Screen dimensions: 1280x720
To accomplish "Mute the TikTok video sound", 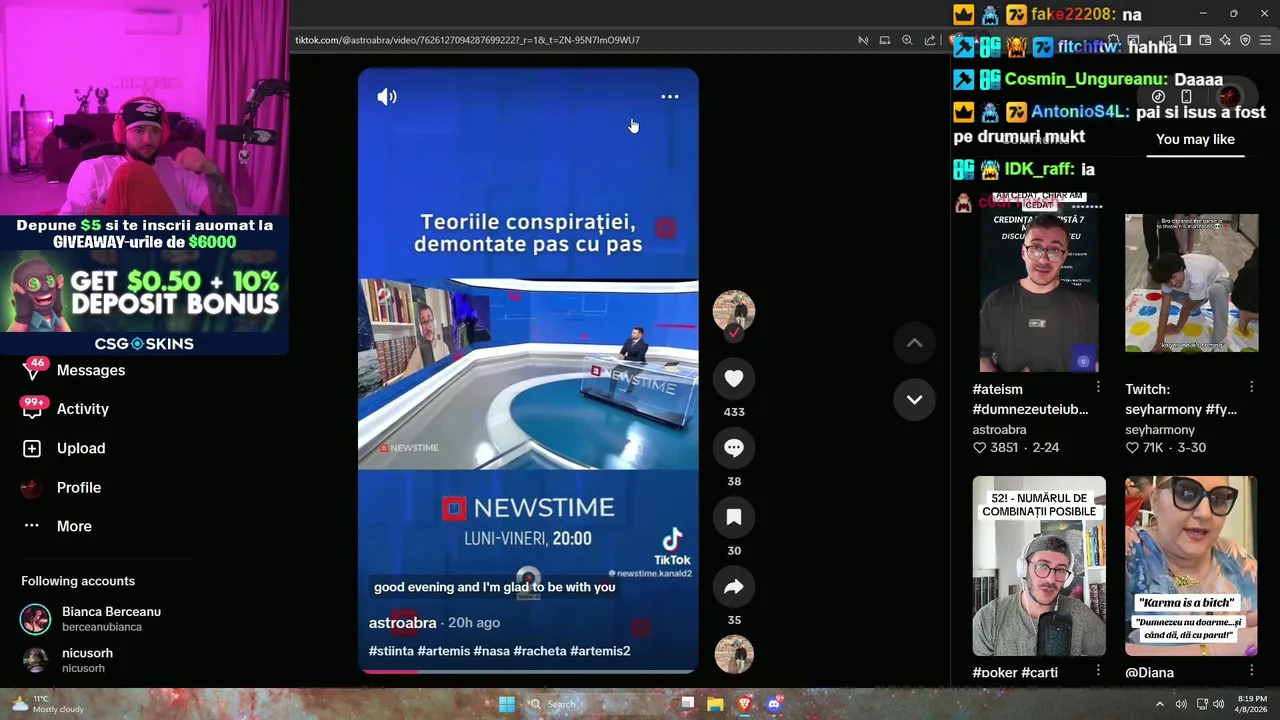I will pyautogui.click(x=387, y=97).
